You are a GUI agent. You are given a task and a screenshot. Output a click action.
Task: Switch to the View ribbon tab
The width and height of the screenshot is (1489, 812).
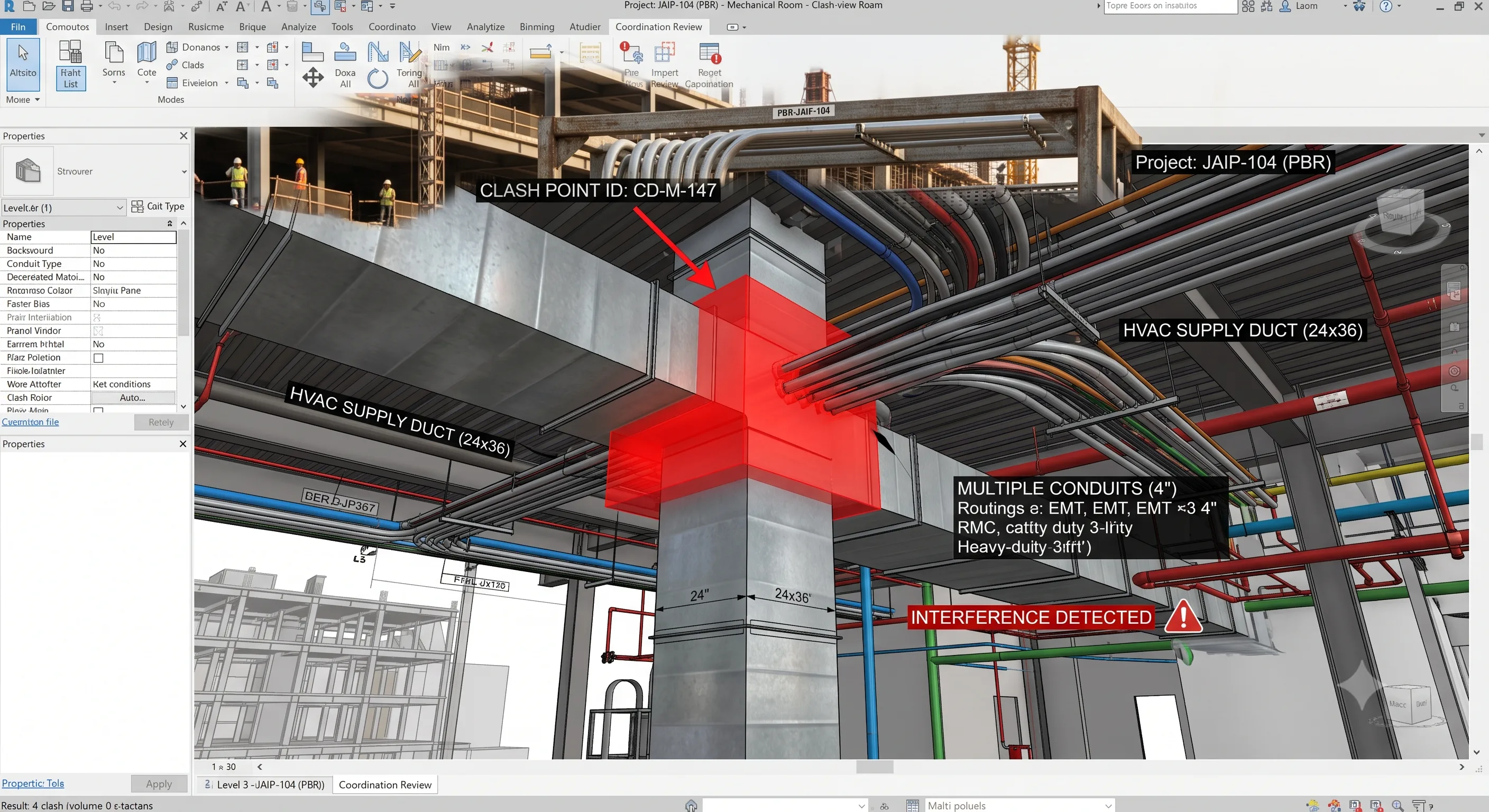click(441, 26)
